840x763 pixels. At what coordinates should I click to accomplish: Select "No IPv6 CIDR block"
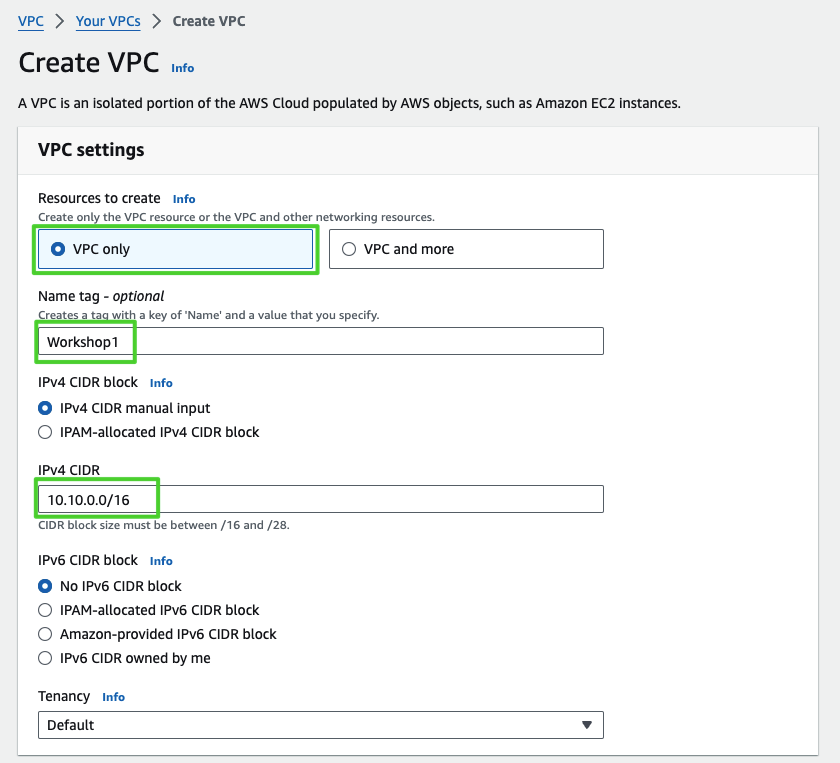(44, 586)
